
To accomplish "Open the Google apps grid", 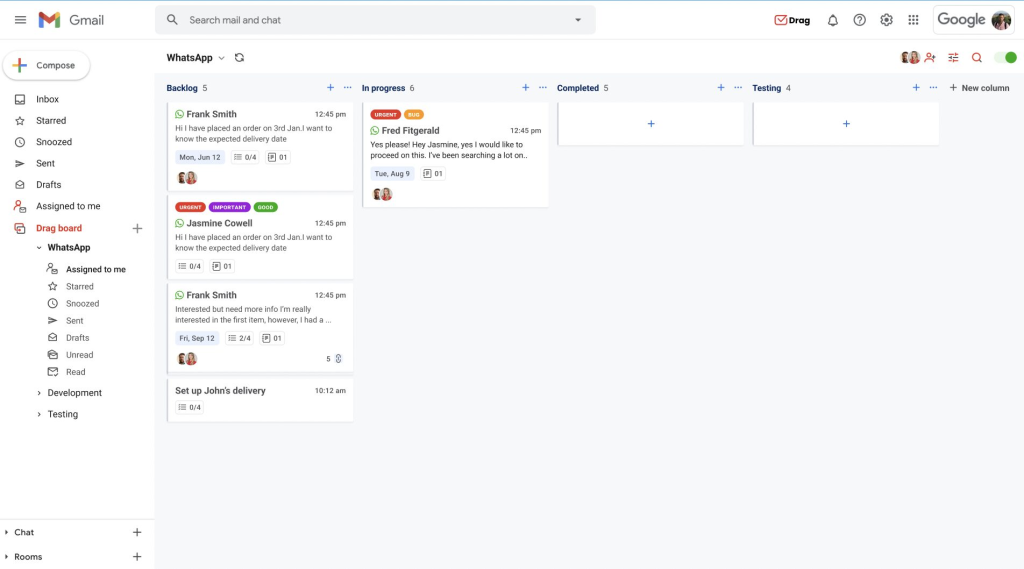I will click(913, 20).
